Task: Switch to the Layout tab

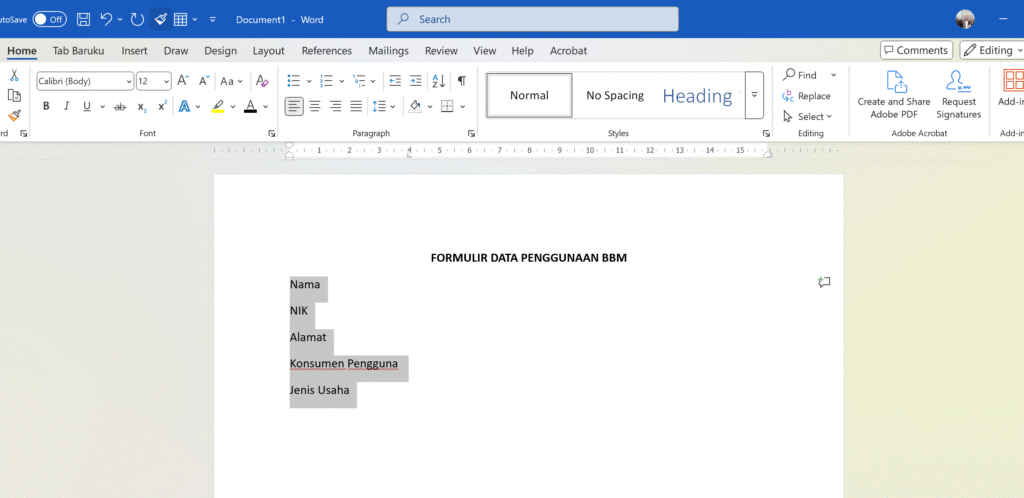Action: click(268, 50)
